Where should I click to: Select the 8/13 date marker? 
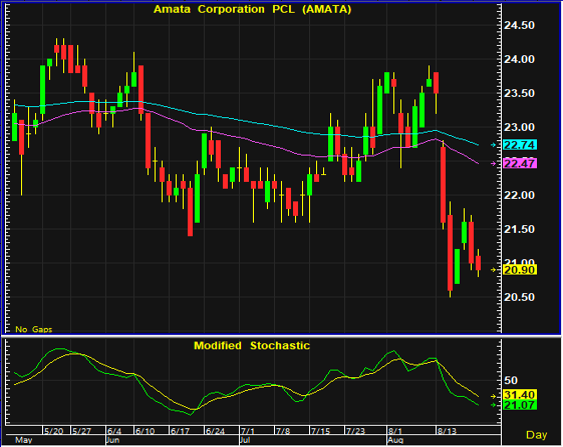point(447,431)
